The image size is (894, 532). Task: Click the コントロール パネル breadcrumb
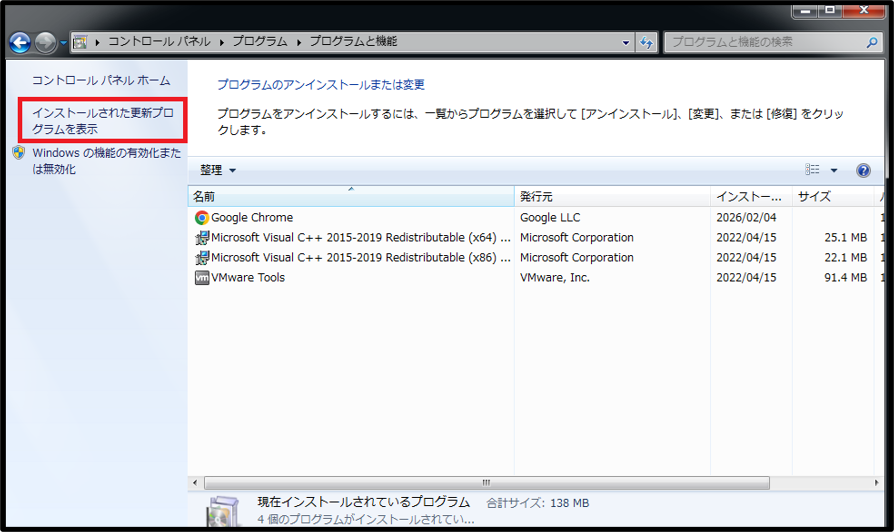pos(159,42)
